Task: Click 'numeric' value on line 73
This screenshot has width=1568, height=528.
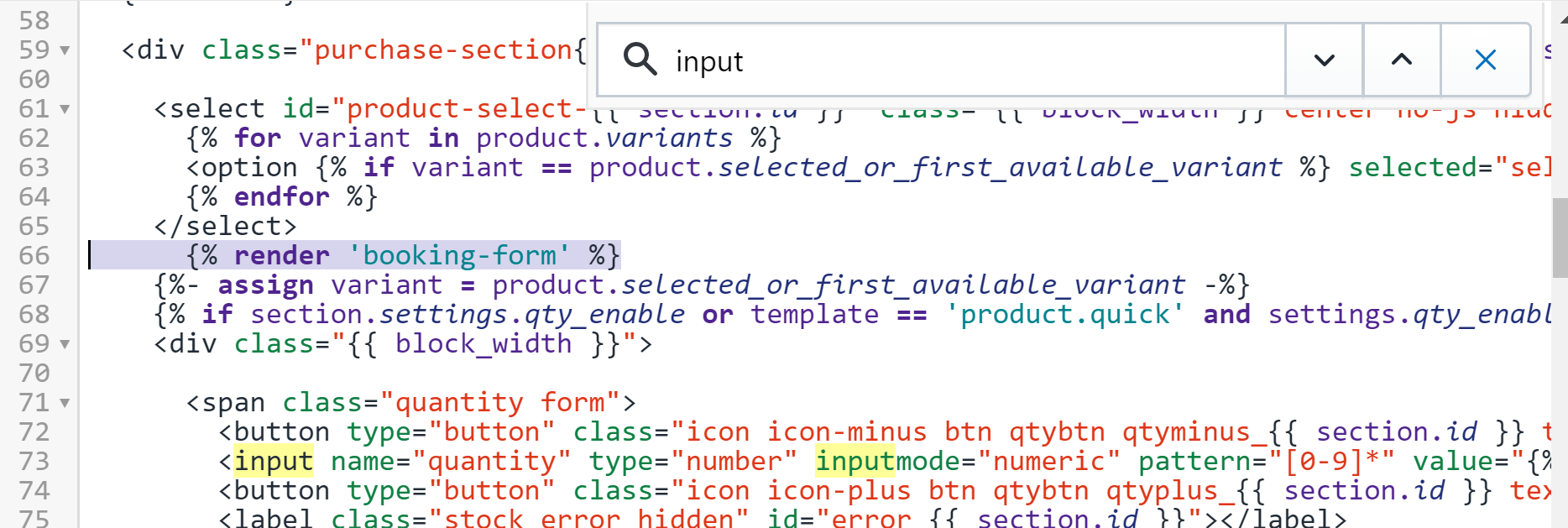Action: click(x=1049, y=461)
